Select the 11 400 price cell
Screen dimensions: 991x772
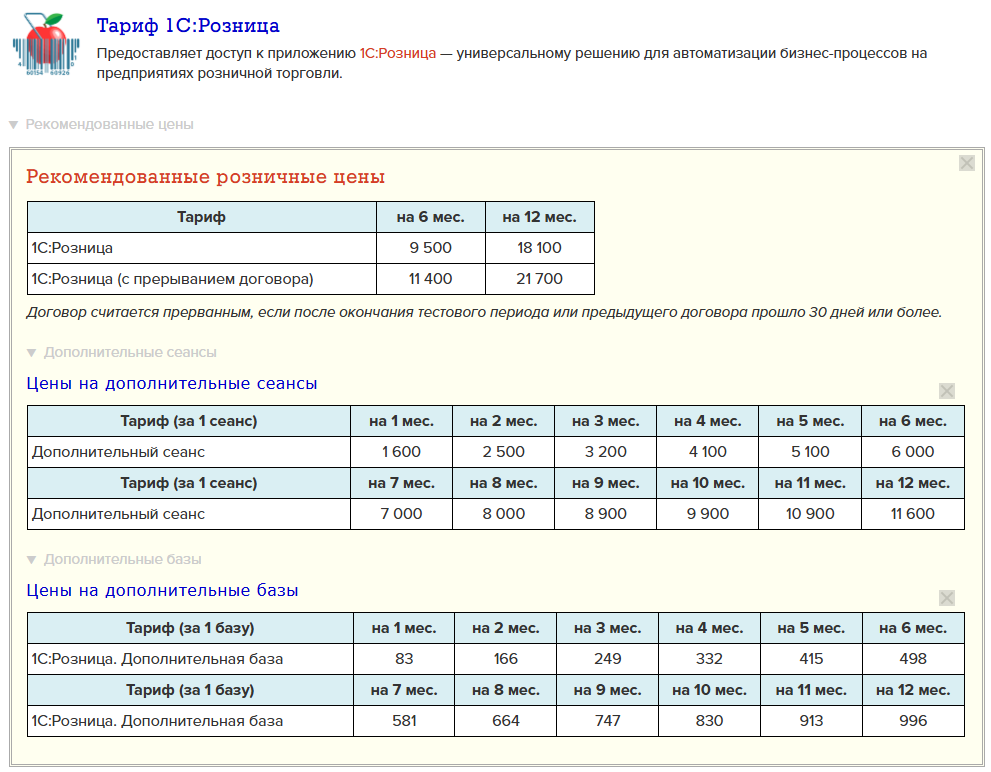(430, 279)
